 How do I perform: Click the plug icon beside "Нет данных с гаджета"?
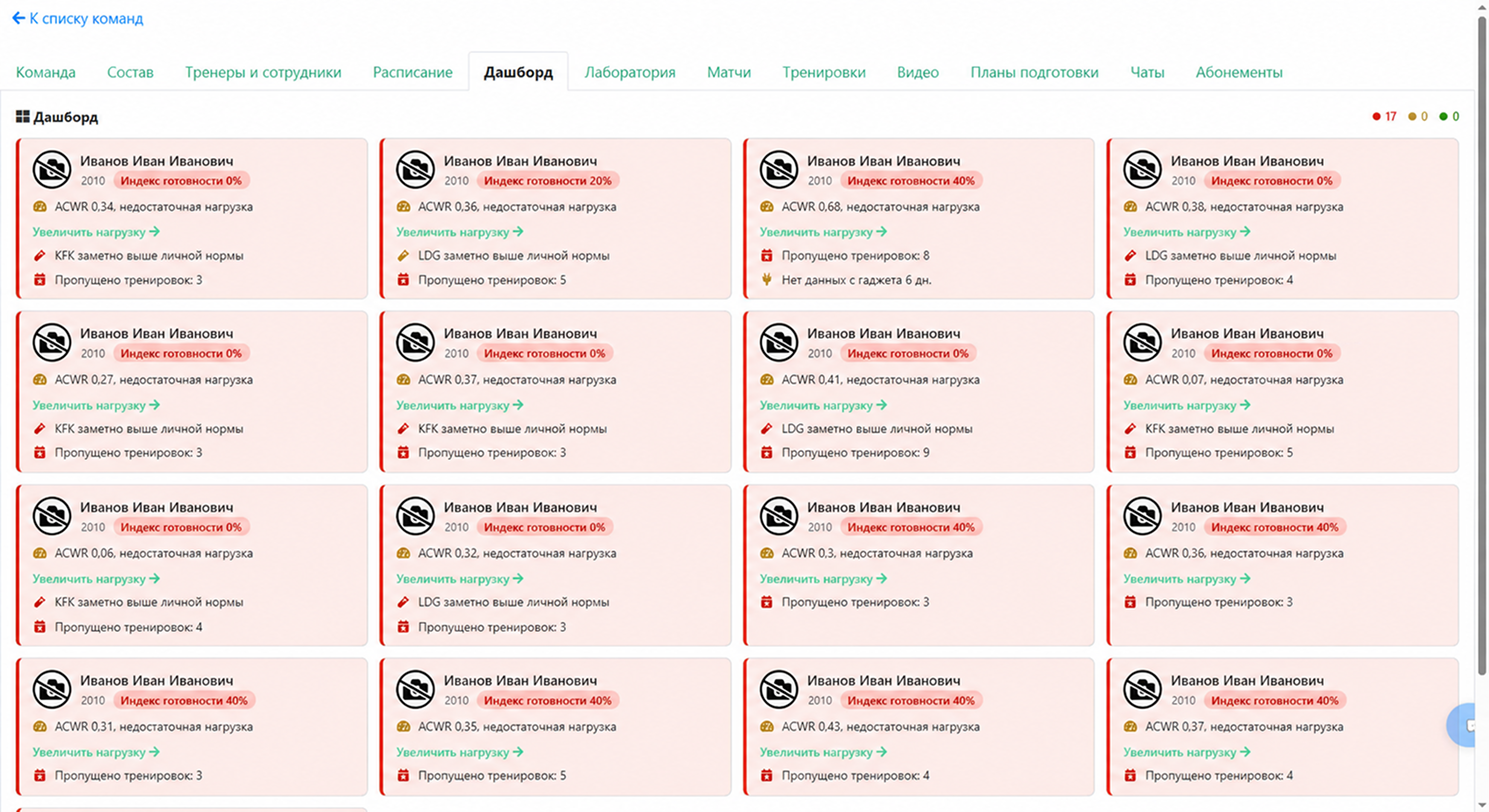point(767,280)
